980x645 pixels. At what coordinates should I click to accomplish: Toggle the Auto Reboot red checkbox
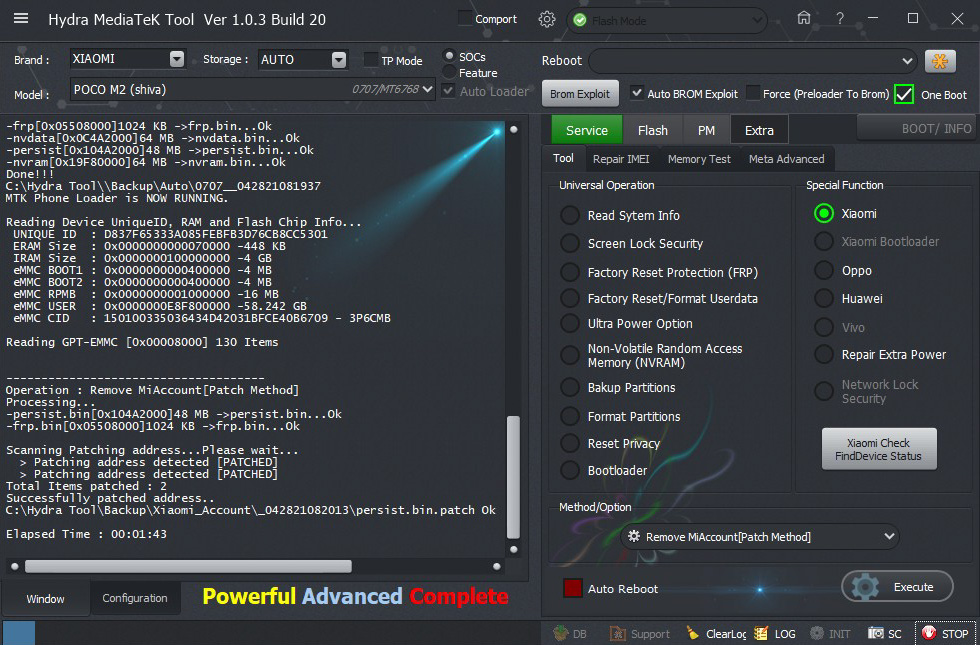point(572,588)
